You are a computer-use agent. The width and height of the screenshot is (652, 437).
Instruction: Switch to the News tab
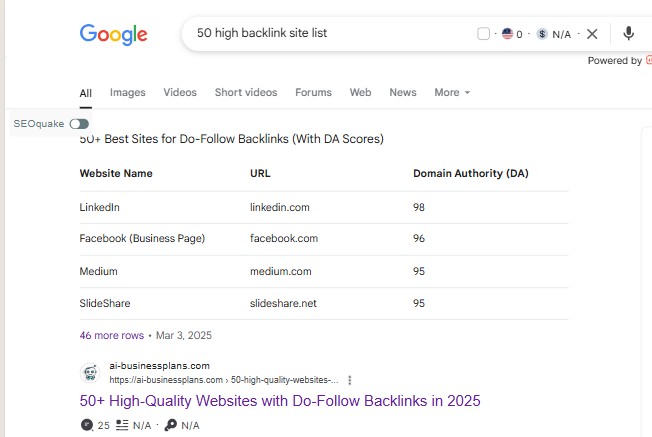click(x=403, y=92)
